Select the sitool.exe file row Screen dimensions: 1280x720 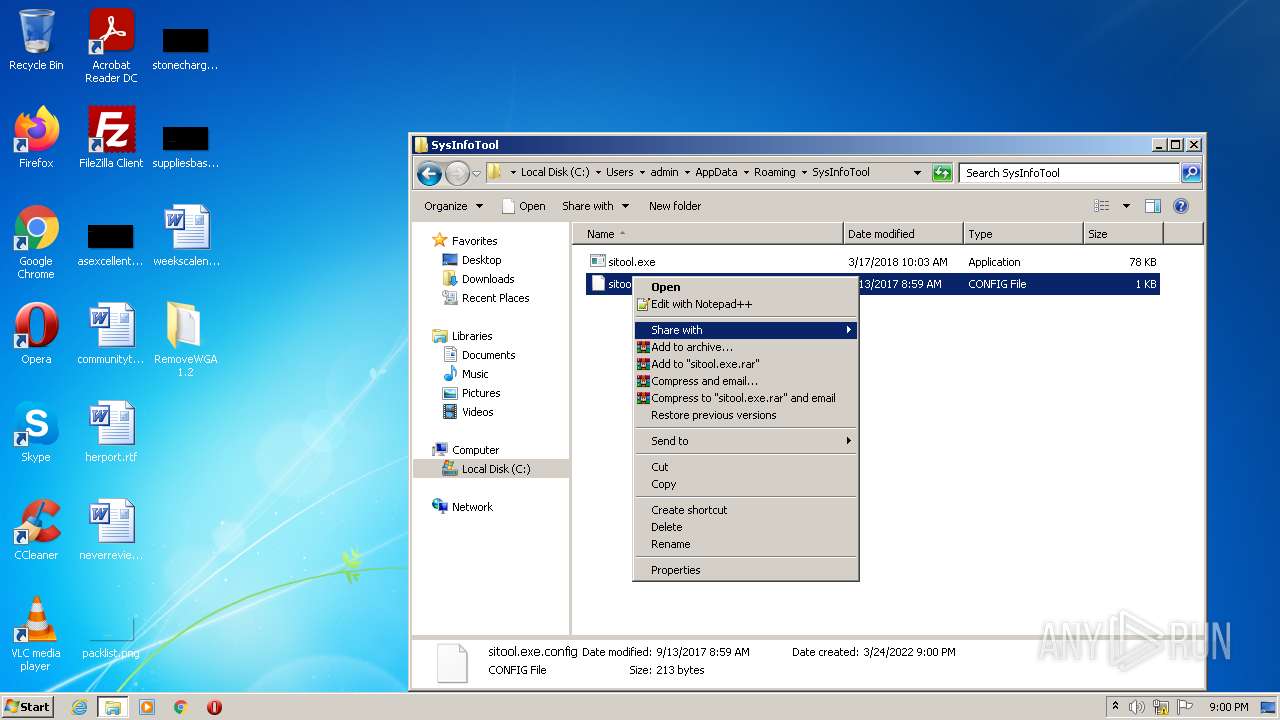pyautogui.click(x=872, y=262)
